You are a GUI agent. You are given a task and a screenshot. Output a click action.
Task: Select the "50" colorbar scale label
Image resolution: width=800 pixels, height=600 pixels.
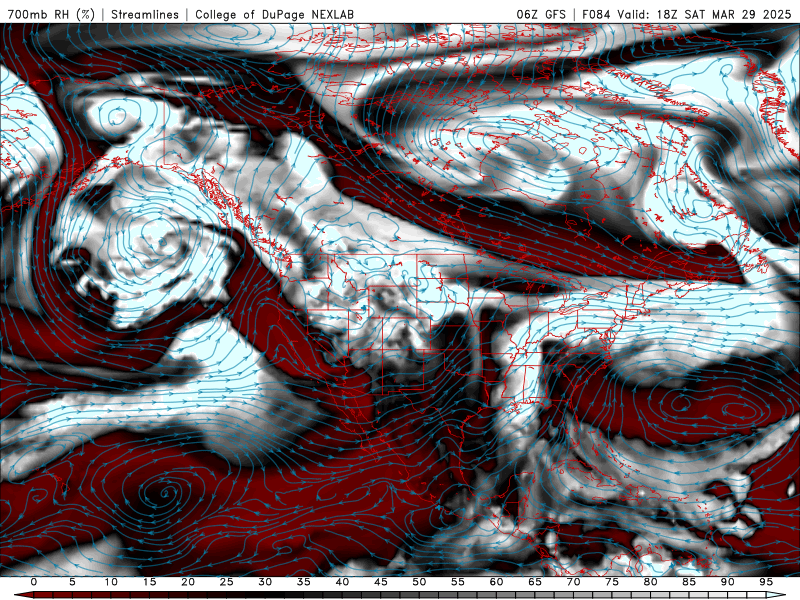419,582
